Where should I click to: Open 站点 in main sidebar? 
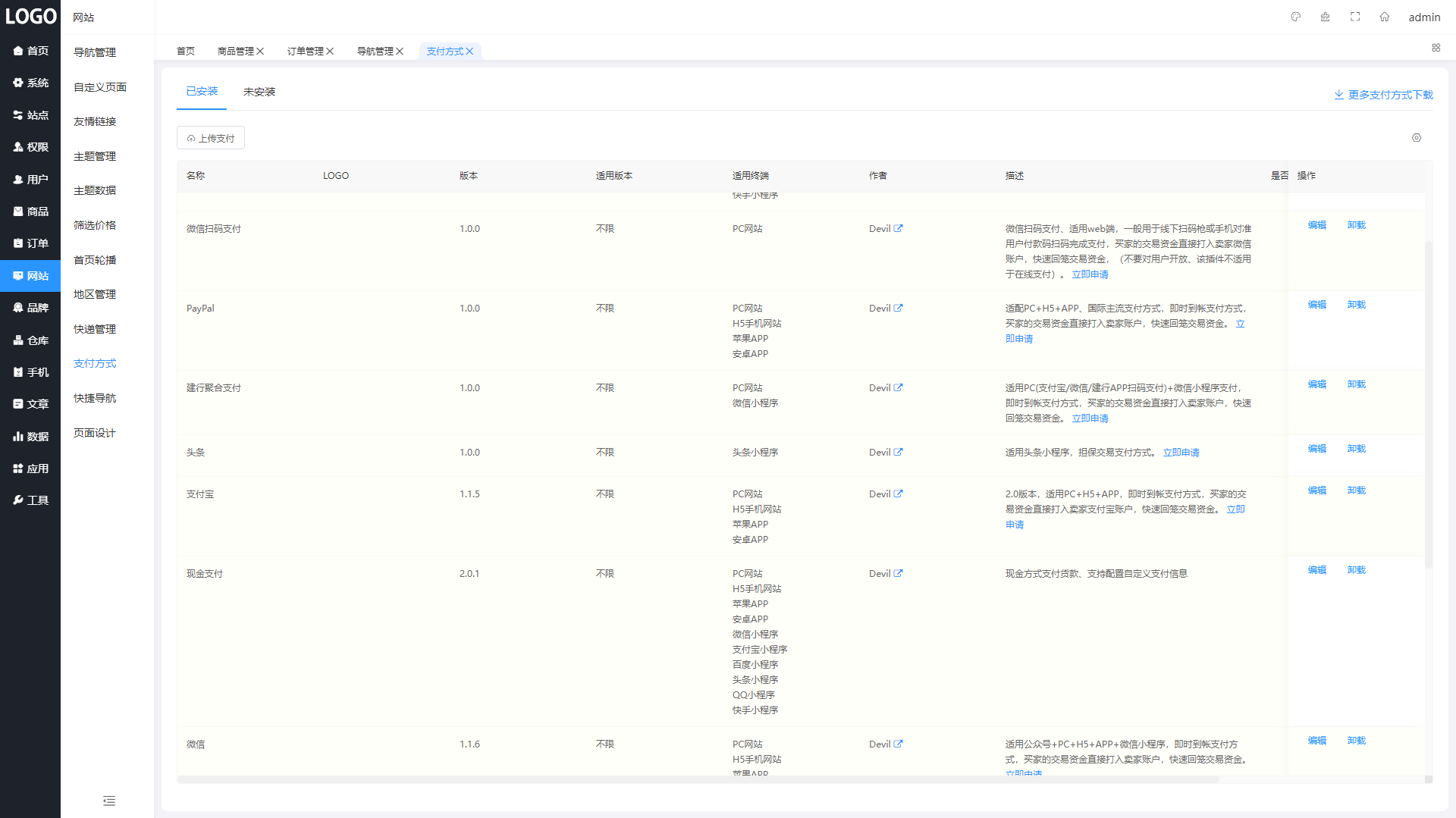pyautogui.click(x=30, y=115)
